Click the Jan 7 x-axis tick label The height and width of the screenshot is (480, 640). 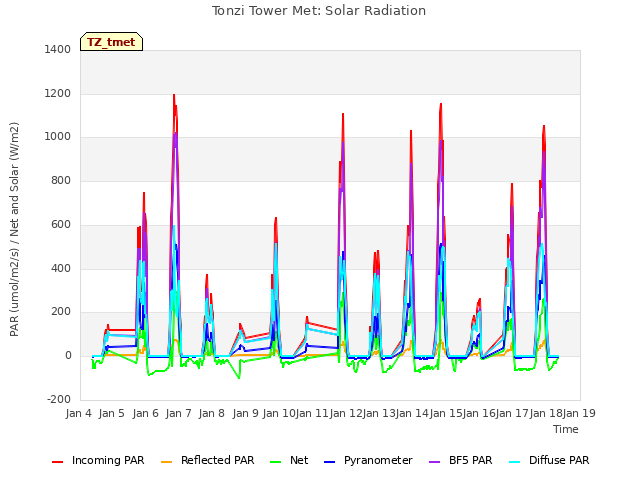(178, 413)
